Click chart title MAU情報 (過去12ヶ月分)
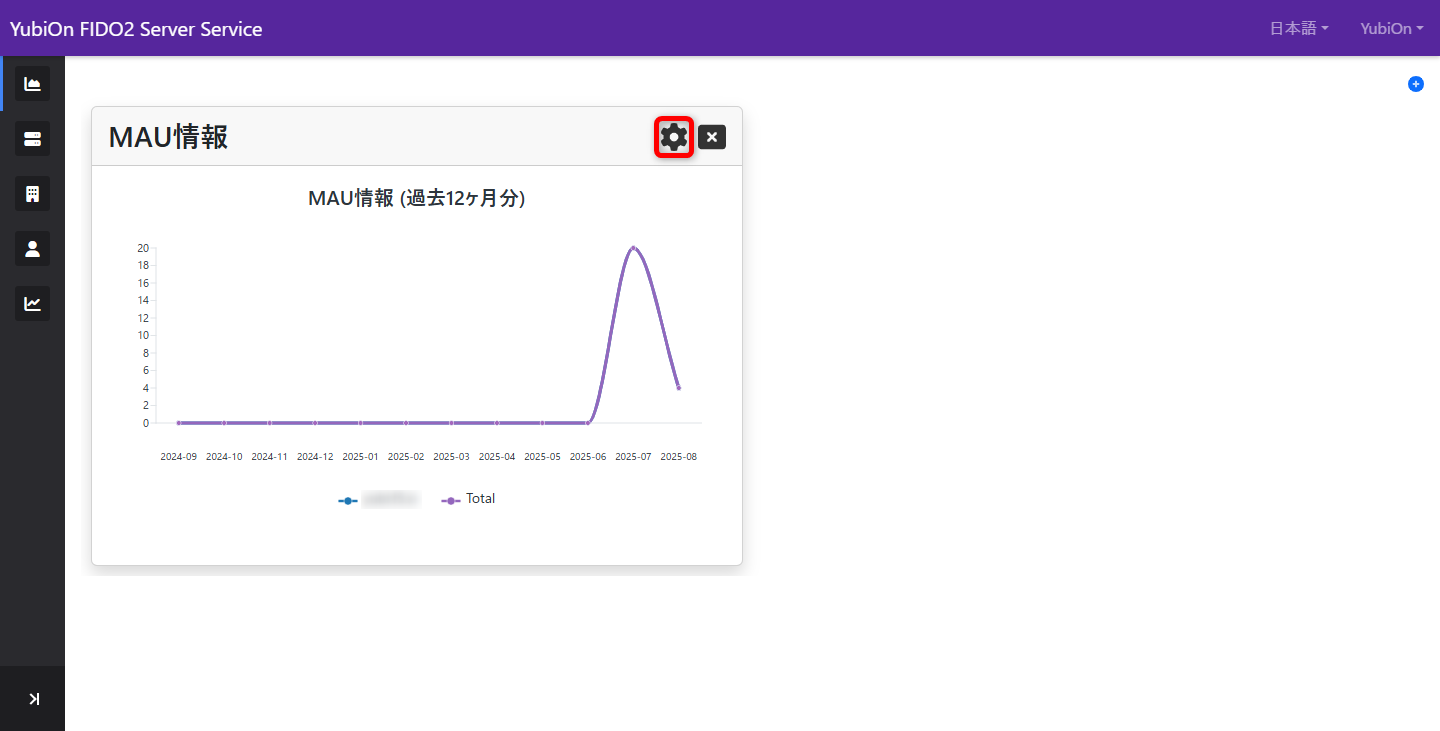The width and height of the screenshot is (1440, 731). tap(417, 199)
